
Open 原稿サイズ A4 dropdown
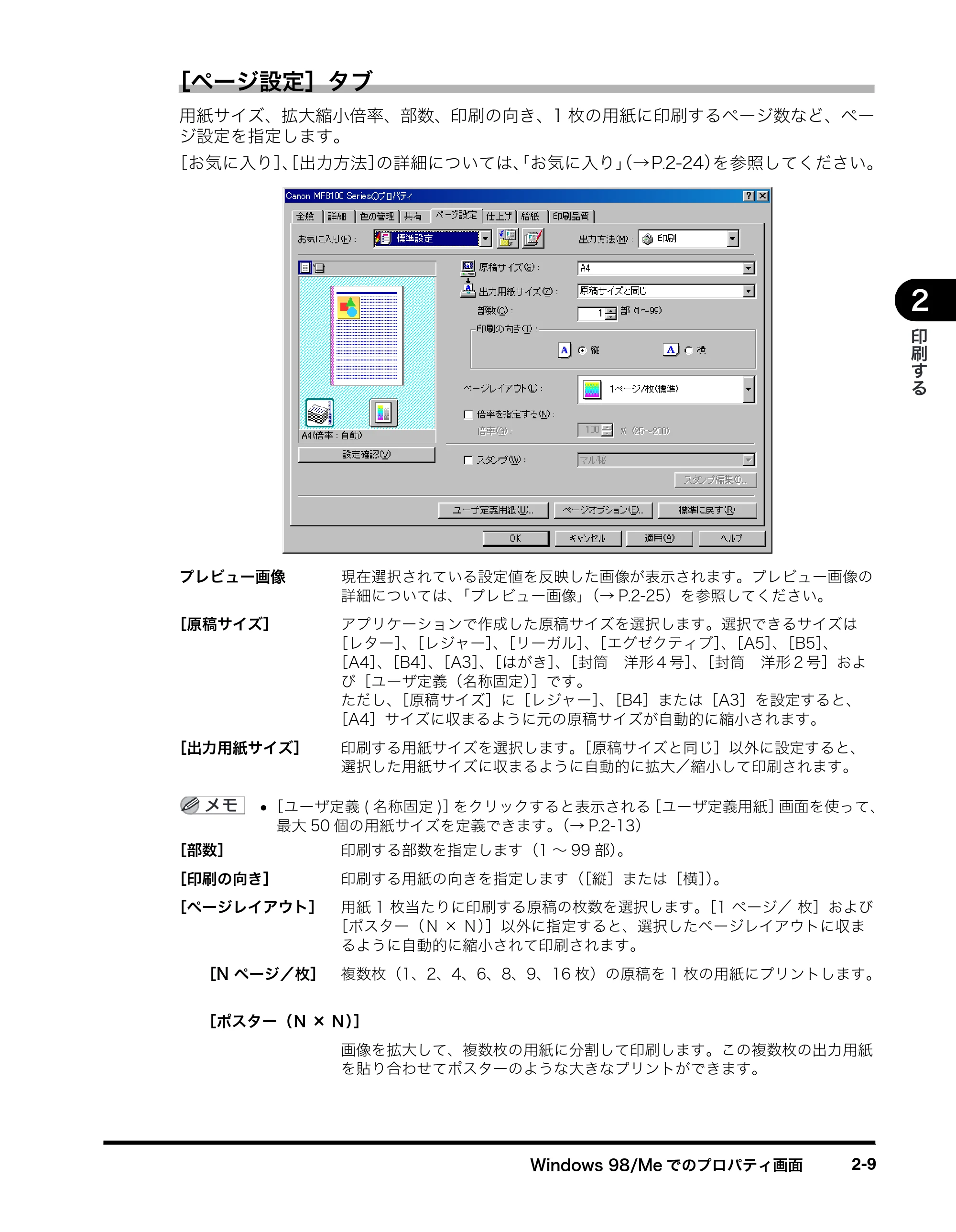pyautogui.click(x=666, y=269)
